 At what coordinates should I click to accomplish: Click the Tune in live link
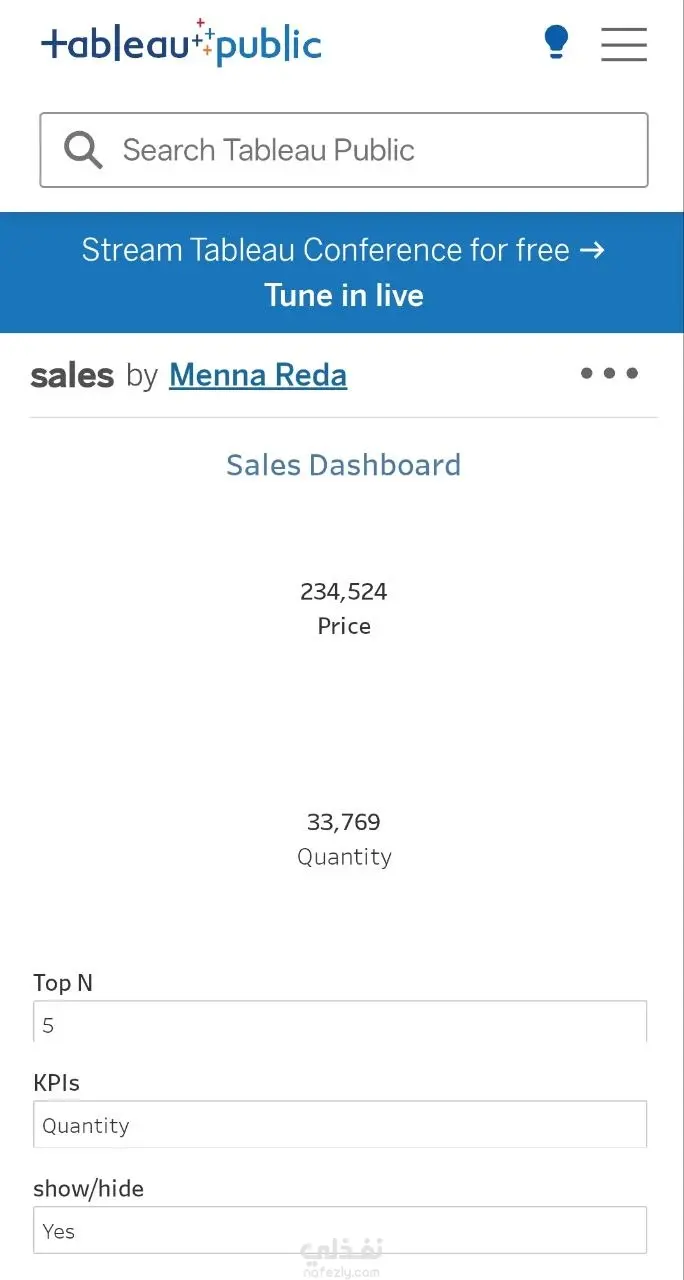pos(344,295)
